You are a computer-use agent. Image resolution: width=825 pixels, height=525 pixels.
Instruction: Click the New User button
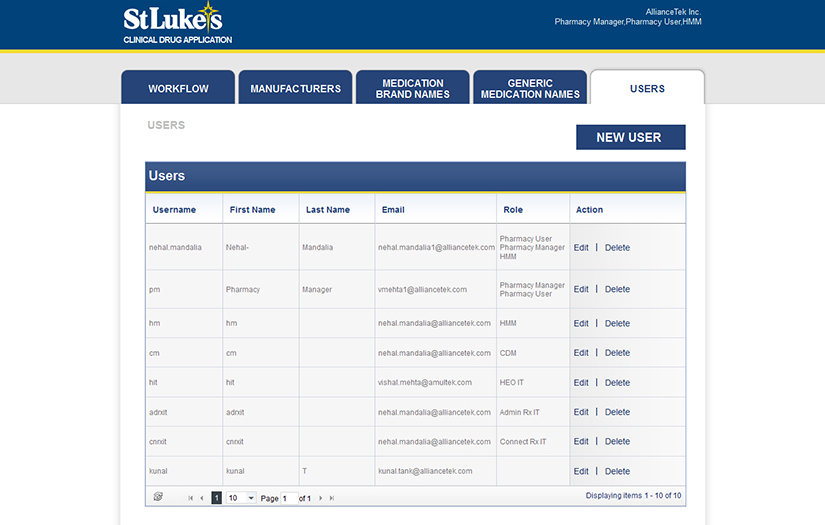(631, 137)
